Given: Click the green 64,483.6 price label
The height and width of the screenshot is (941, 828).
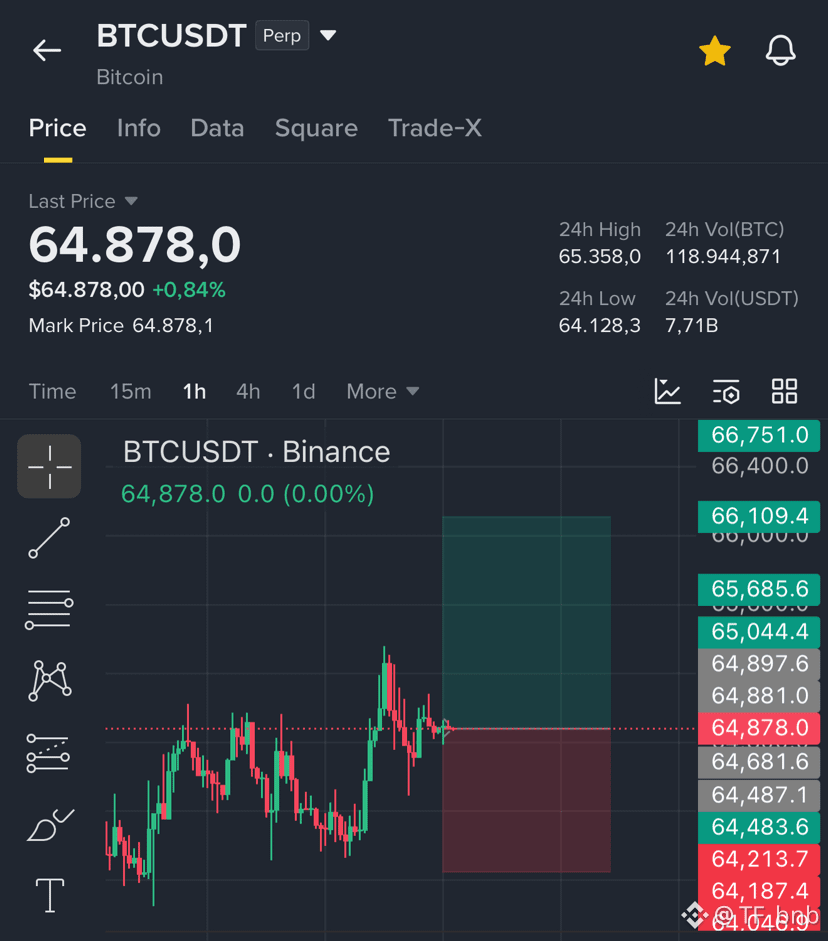Looking at the screenshot, I should (759, 827).
